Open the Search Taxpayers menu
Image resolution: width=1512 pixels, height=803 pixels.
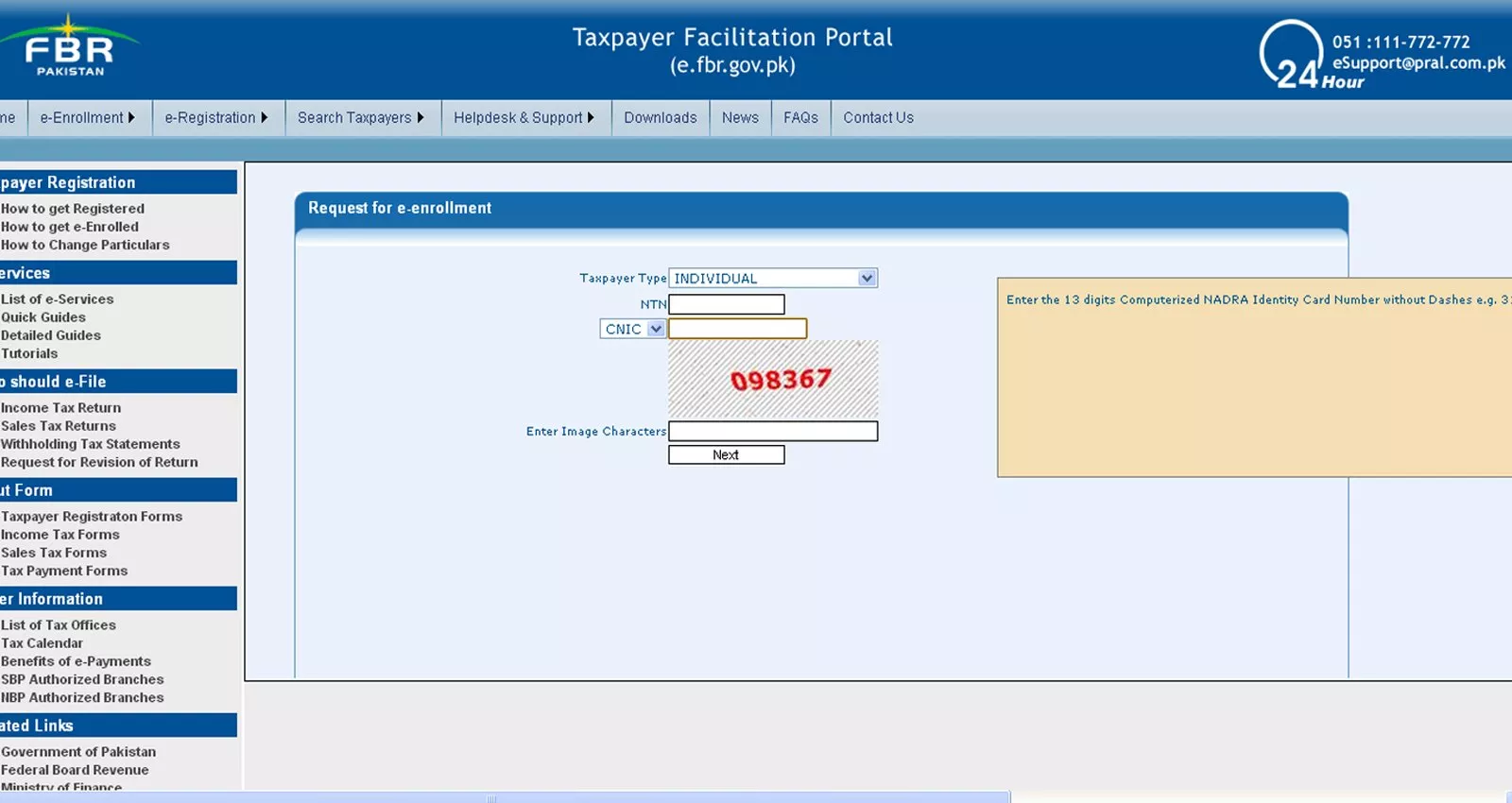tap(361, 118)
